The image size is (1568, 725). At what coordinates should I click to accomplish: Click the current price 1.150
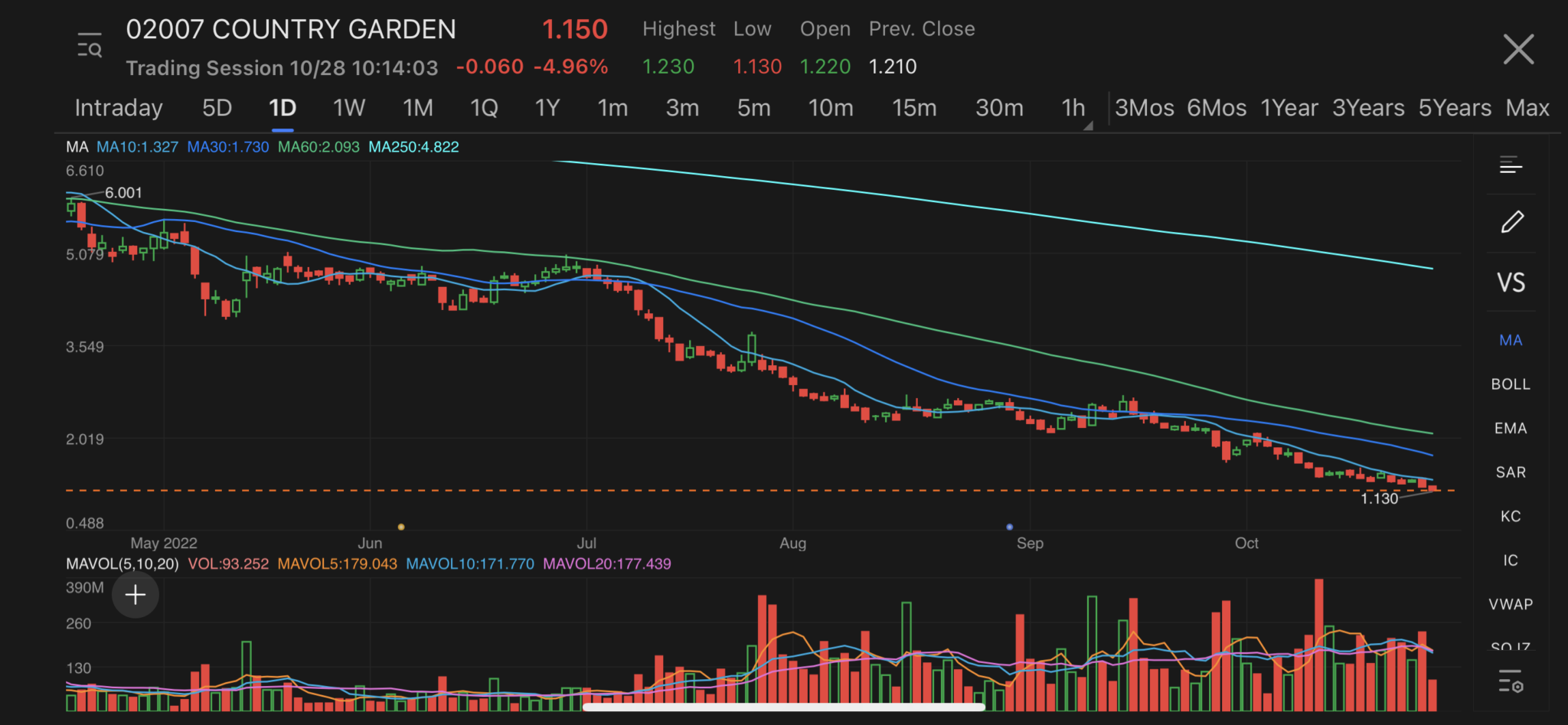574,29
